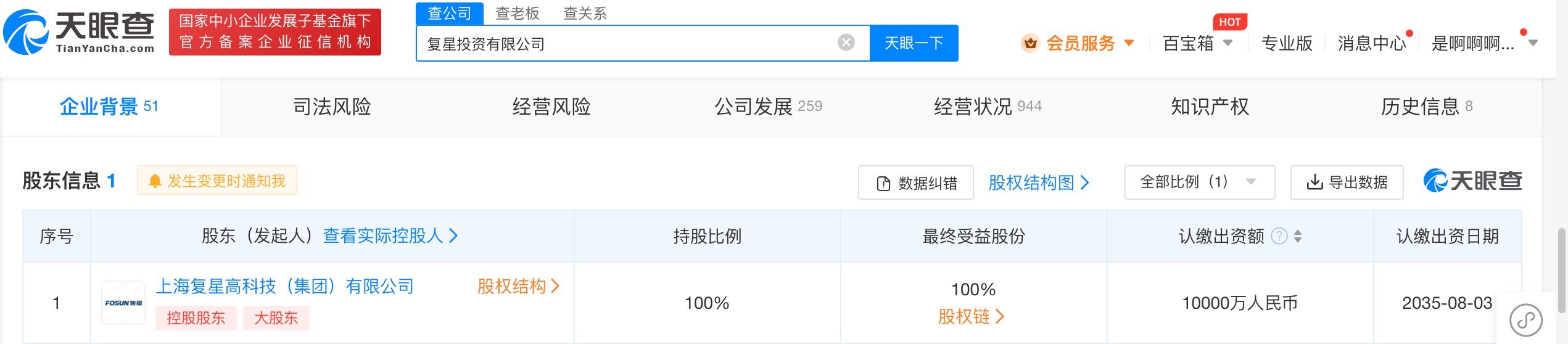Image resolution: width=1568 pixels, height=344 pixels.
Task: Click the floating link icon at bottom right
Action: [x=1525, y=319]
